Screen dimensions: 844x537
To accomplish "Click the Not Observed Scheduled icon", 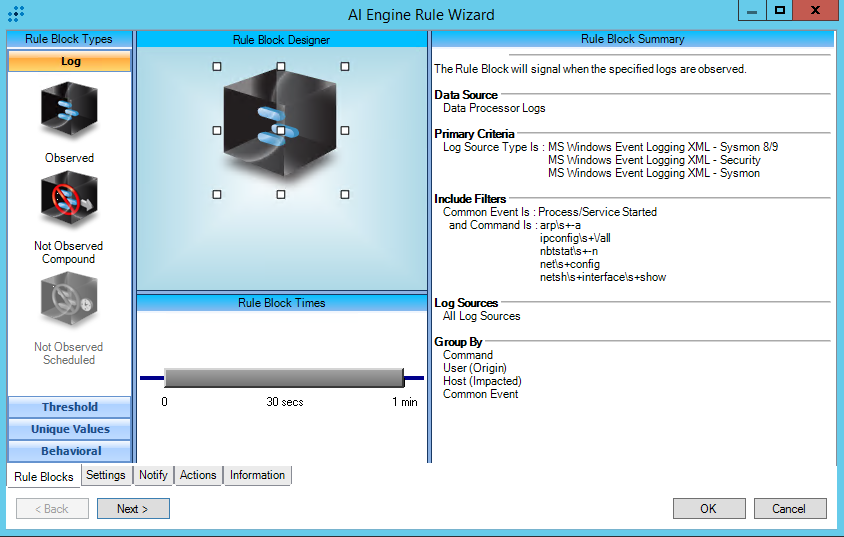I will pos(69,302).
